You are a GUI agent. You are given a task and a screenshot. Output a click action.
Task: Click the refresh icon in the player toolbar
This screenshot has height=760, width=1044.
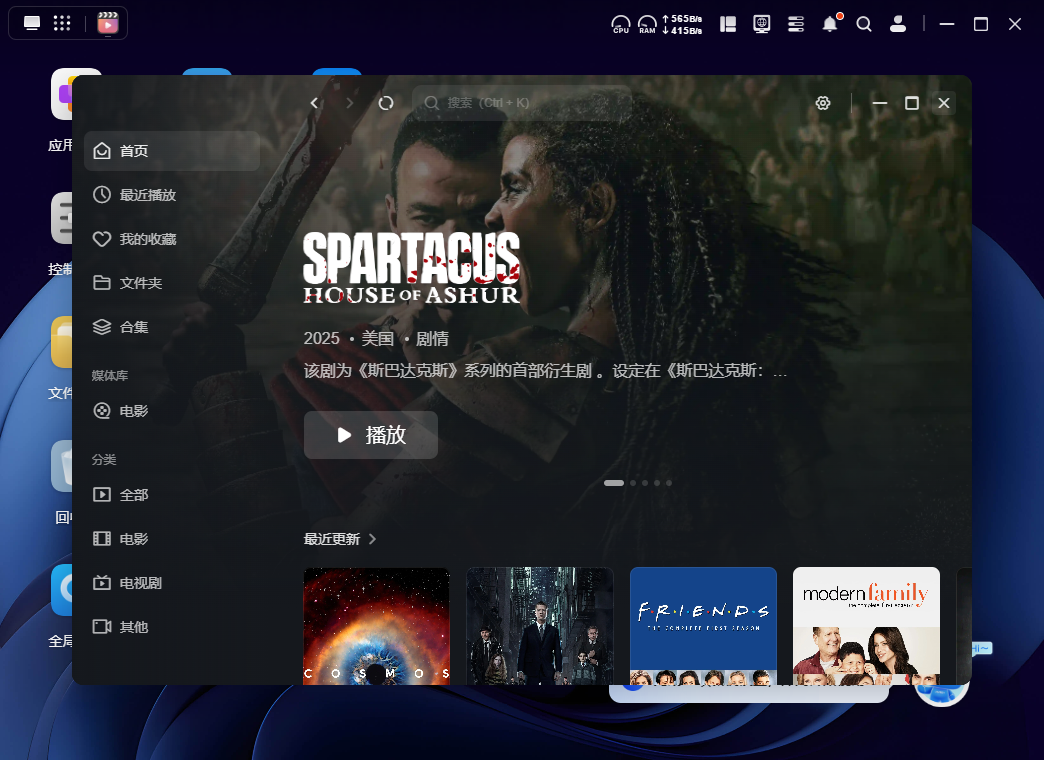click(x=386, y=103)
